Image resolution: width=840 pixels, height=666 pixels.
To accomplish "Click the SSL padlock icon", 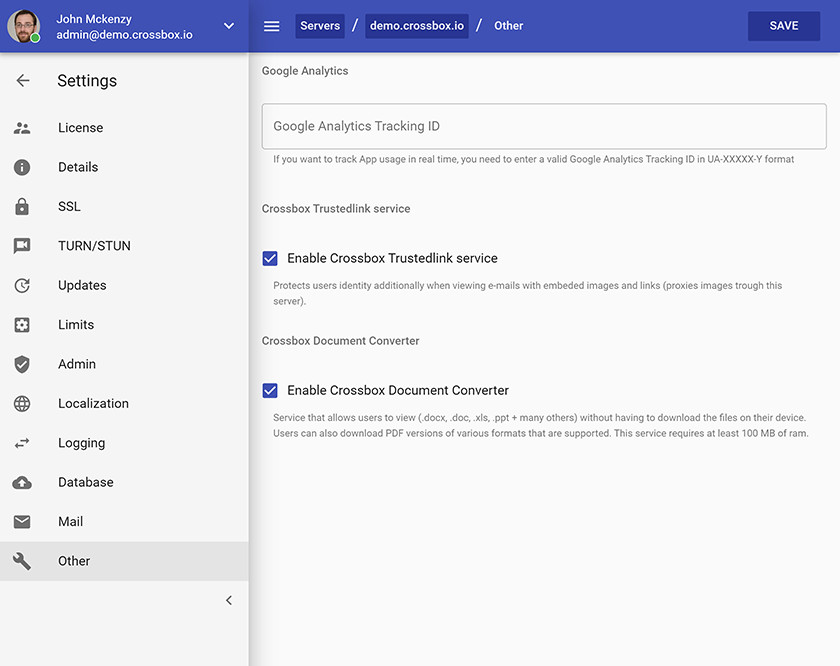I will pyautogui.click(x=22, y=206).
